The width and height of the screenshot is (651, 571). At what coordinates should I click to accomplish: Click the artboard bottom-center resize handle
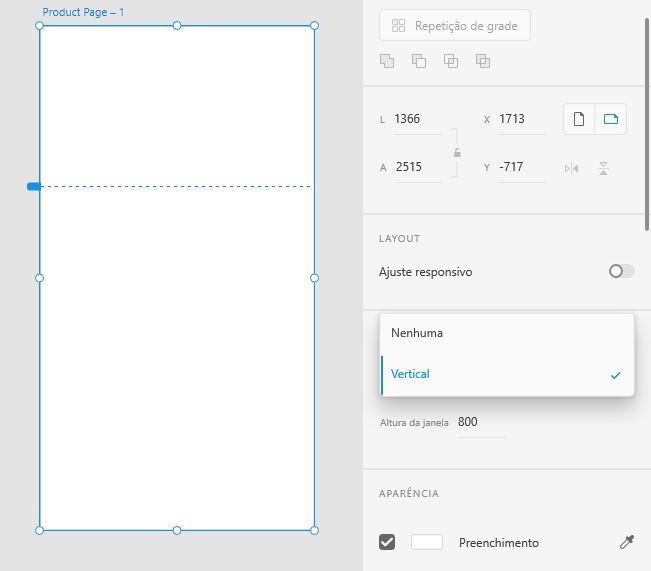tap(177, 530)
